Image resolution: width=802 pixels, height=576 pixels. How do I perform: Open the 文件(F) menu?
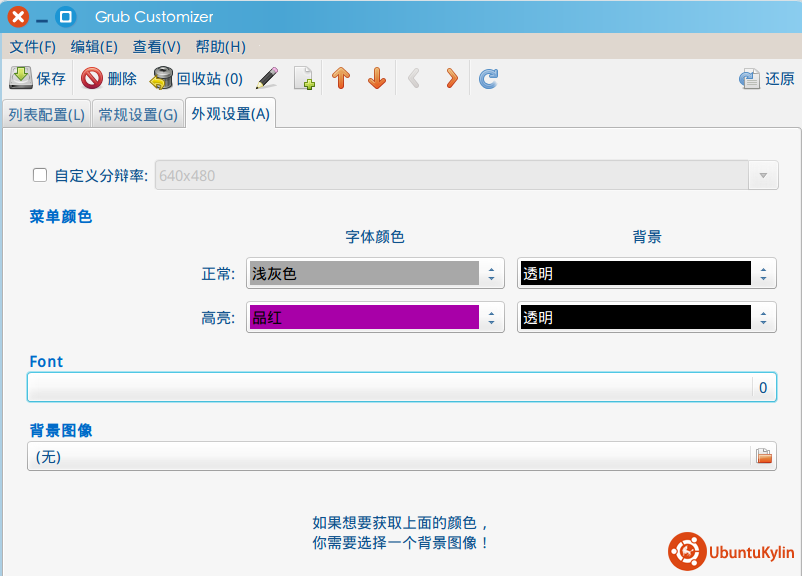click(x=33, y=46)
